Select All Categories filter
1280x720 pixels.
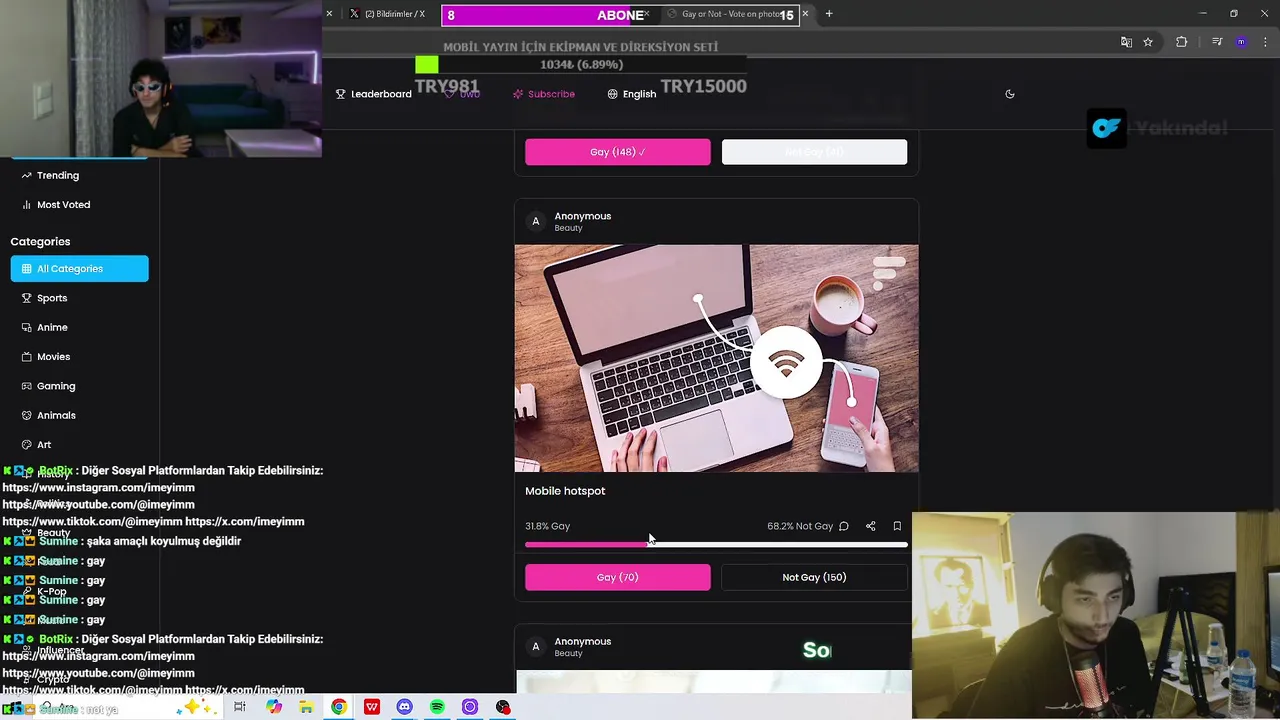pos(80,268)
